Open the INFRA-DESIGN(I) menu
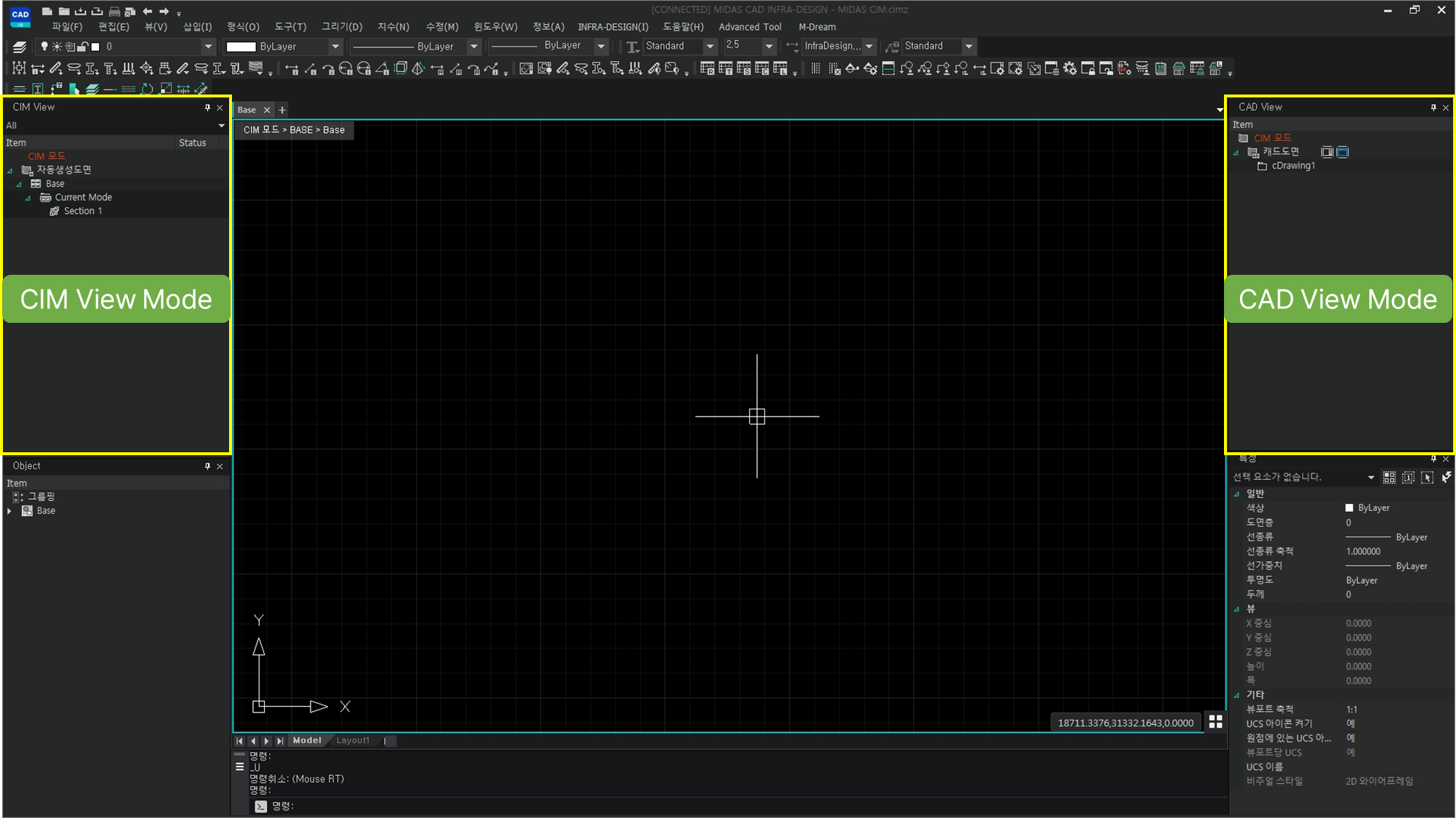This screenshot has width=1456, height=818. 612,27
